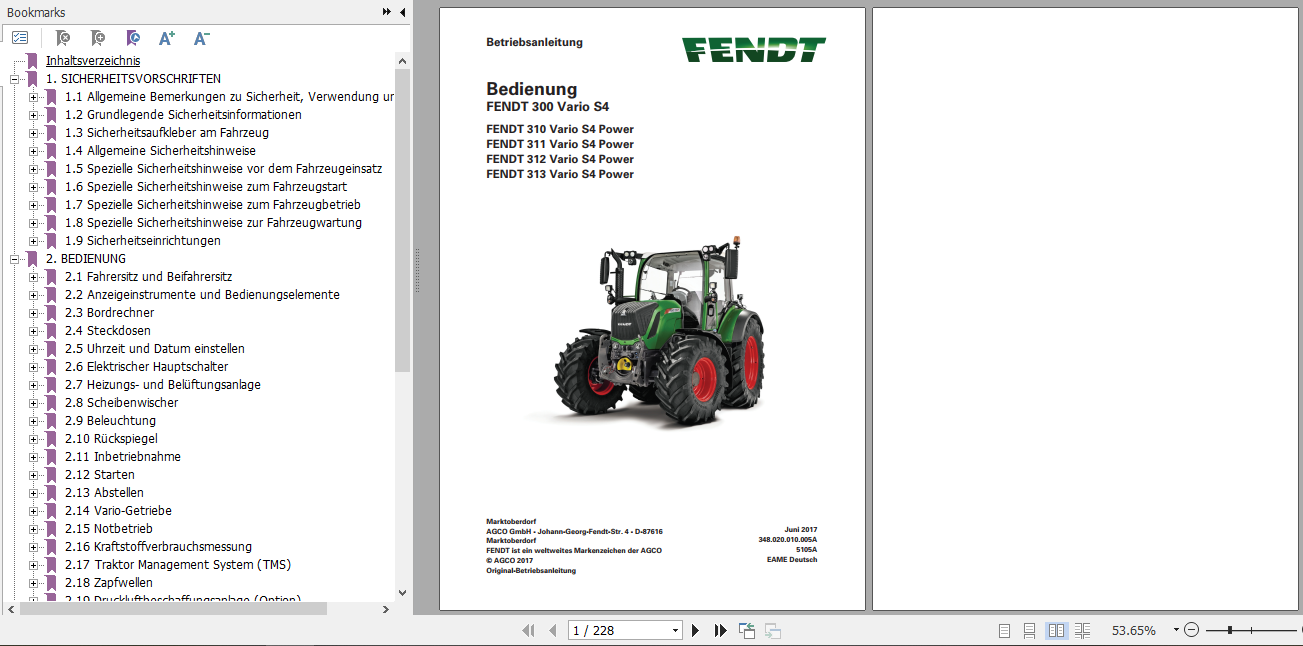Increase bookmark text size with A+
The image size is (1303, 646).
[167, 38]
